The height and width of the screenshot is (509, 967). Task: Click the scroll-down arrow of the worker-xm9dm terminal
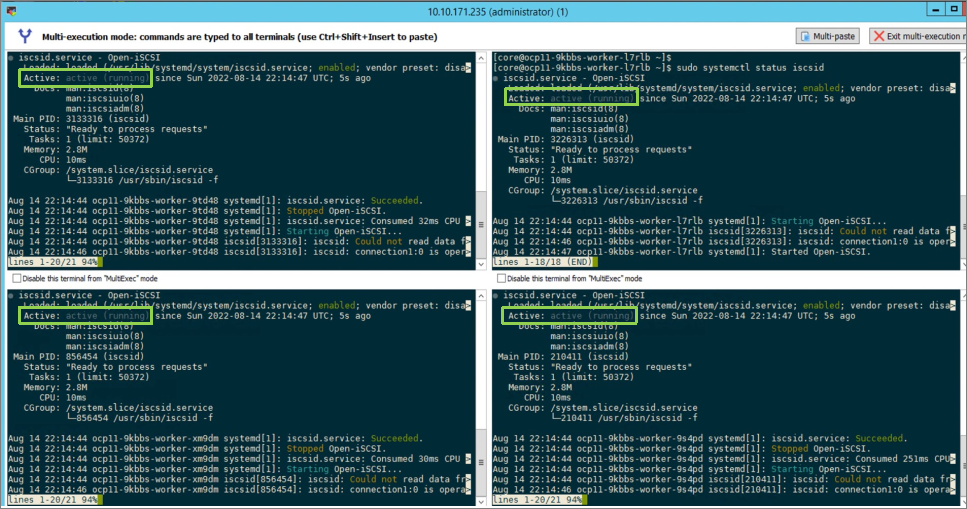481,502
